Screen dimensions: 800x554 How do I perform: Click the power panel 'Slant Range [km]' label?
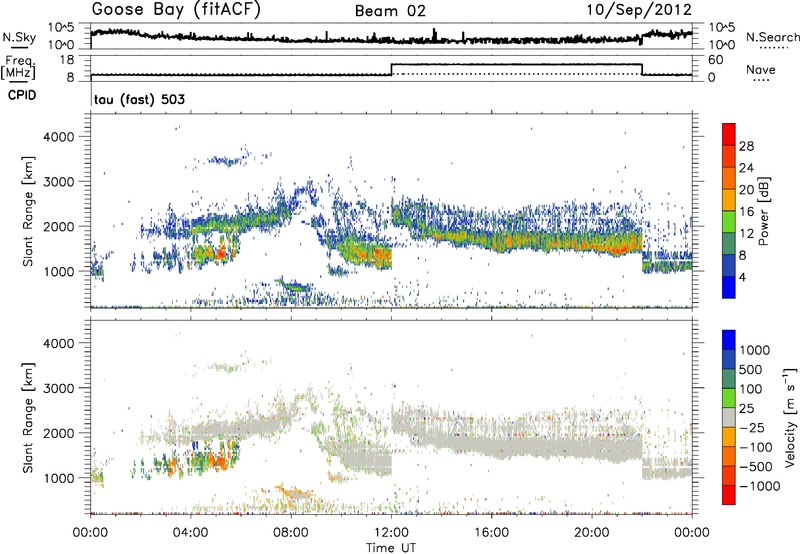[x=29, y=211]
